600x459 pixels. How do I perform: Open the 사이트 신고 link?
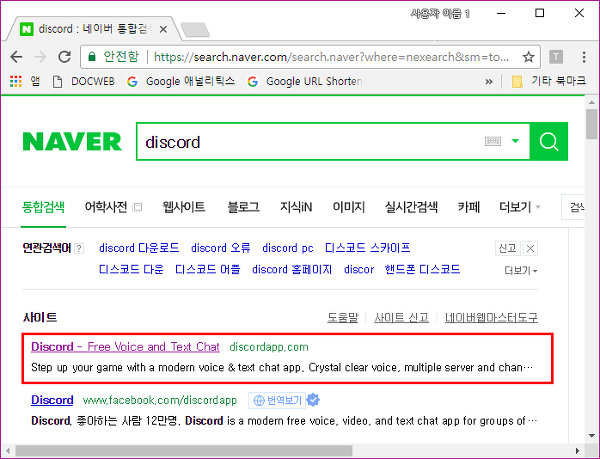pos(401,317)
